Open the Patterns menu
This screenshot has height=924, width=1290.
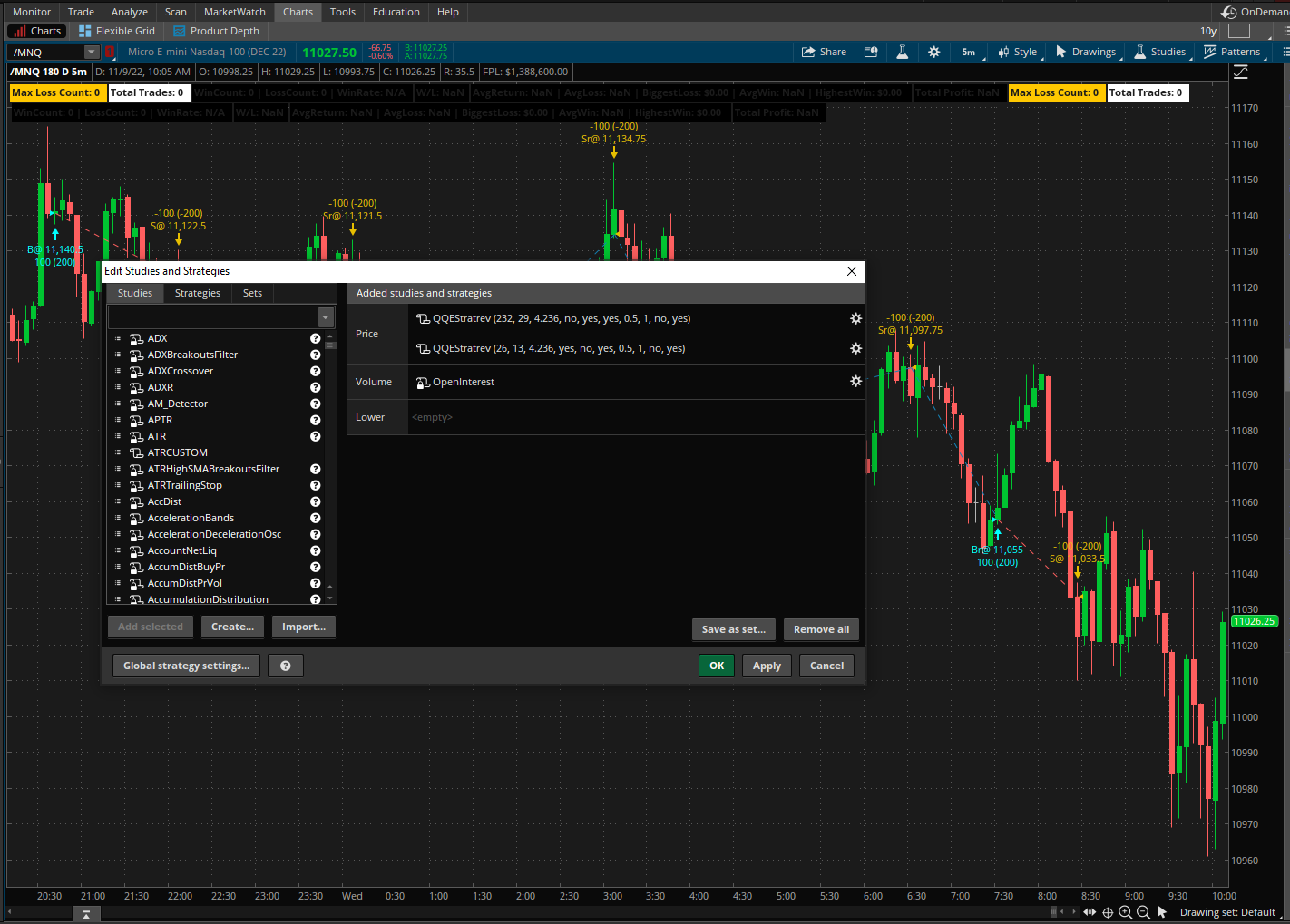[1231, 52]
